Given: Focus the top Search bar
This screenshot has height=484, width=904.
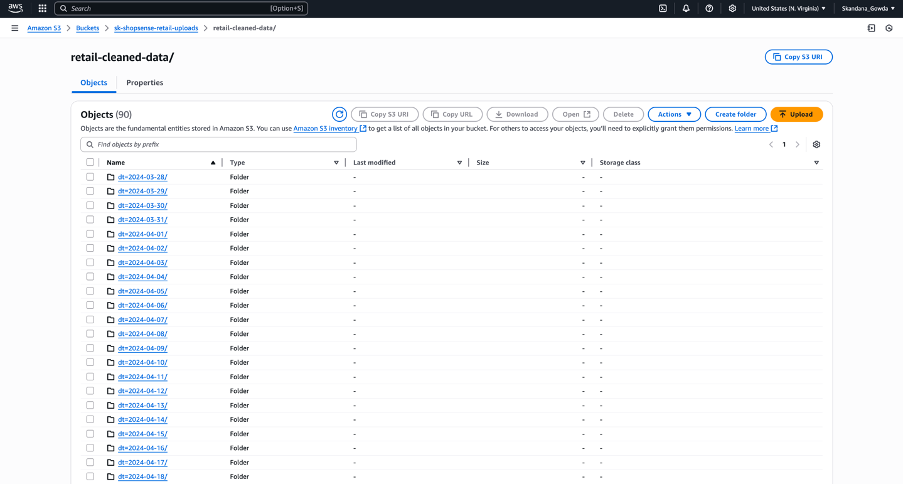Looking at the screenshot, I should tap(181, 9).
